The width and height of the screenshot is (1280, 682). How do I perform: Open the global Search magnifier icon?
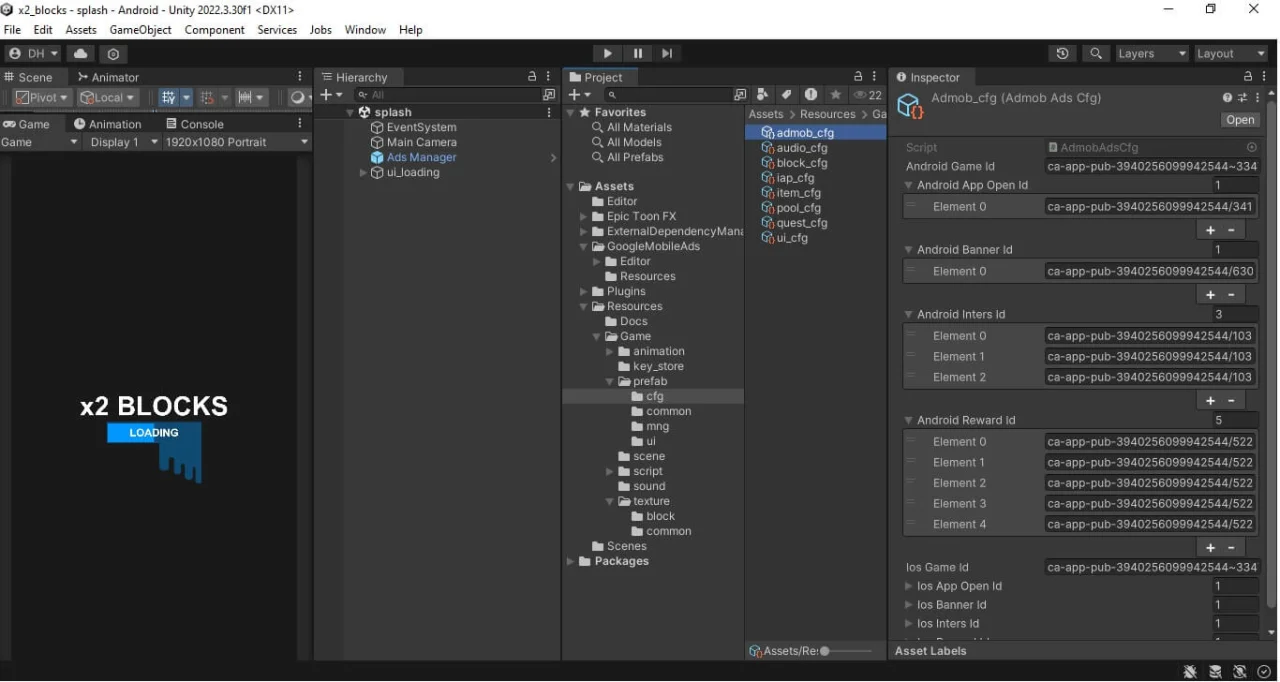pos(1097,54)
